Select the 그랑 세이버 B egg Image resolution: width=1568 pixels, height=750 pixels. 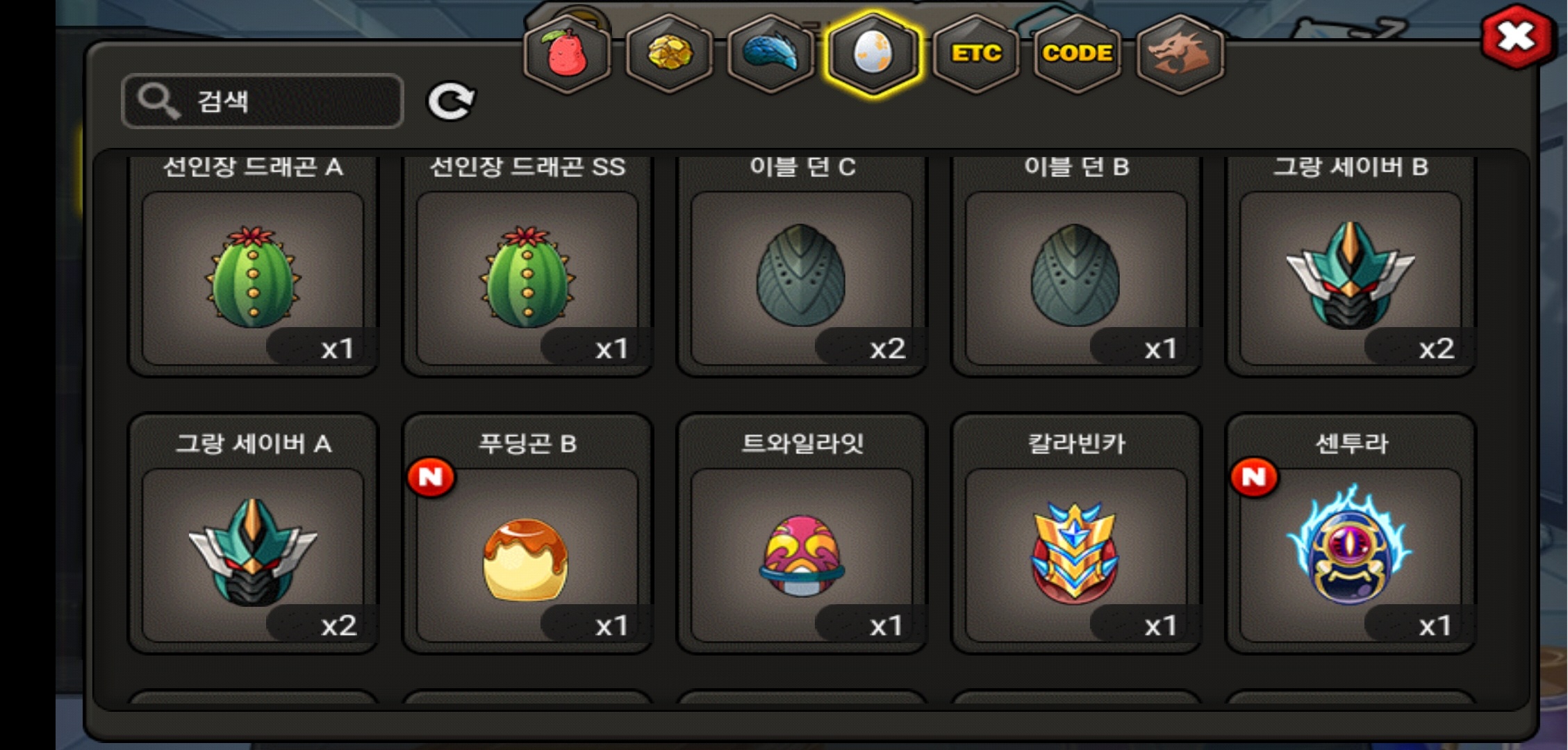[1351, 266]
